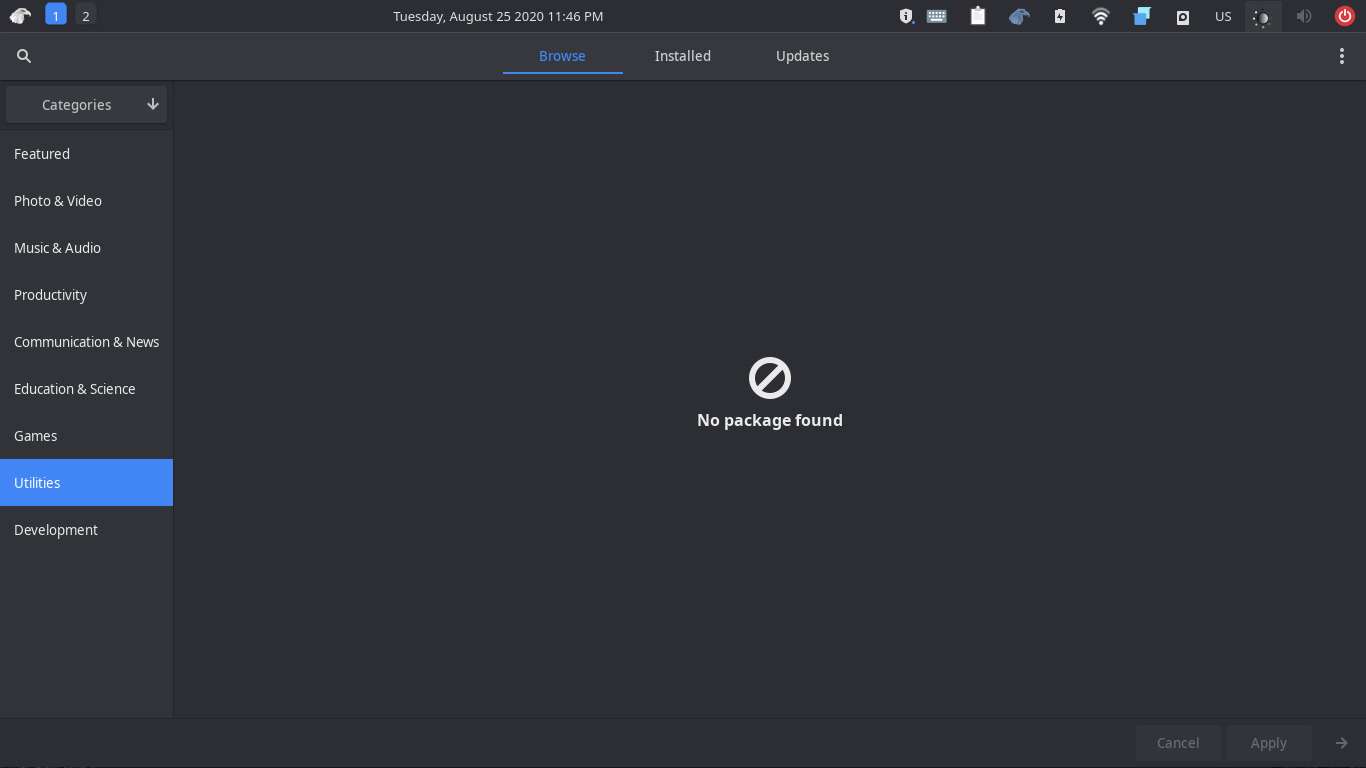Open the brightness control tray icon
The width and height of the screenshot is (1366, 768).
1263,16
